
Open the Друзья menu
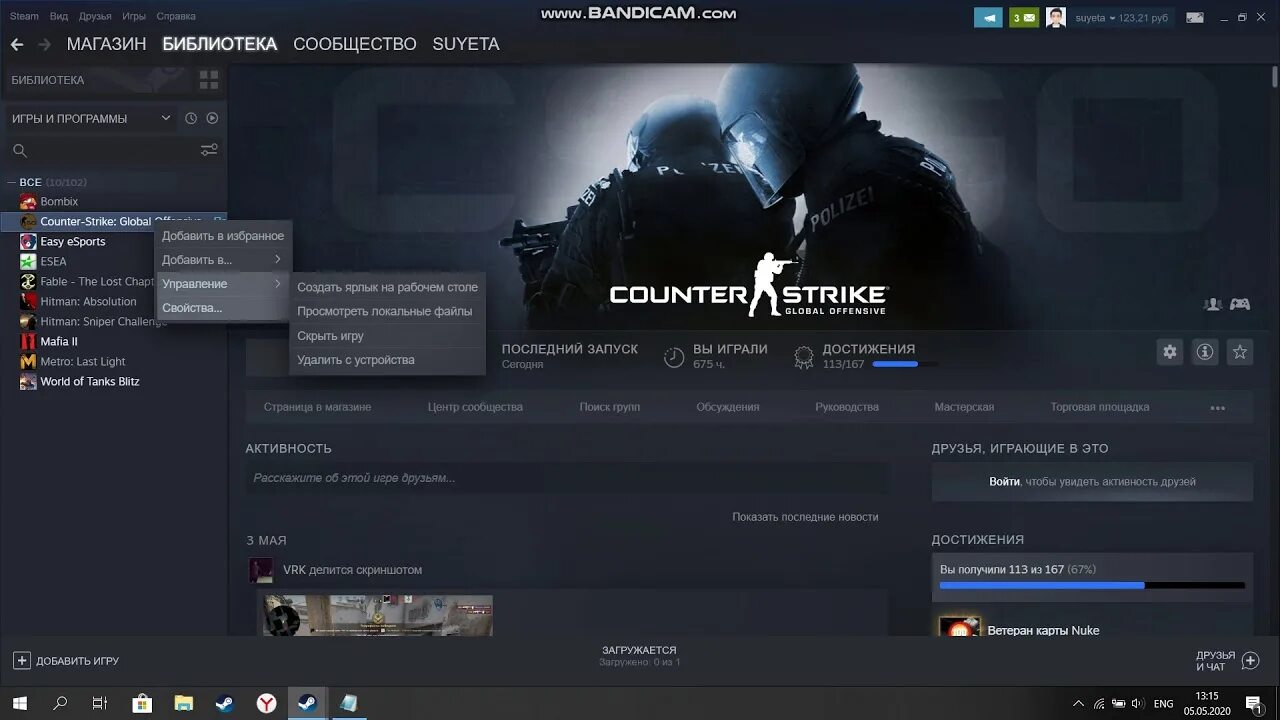click(95, 16)
